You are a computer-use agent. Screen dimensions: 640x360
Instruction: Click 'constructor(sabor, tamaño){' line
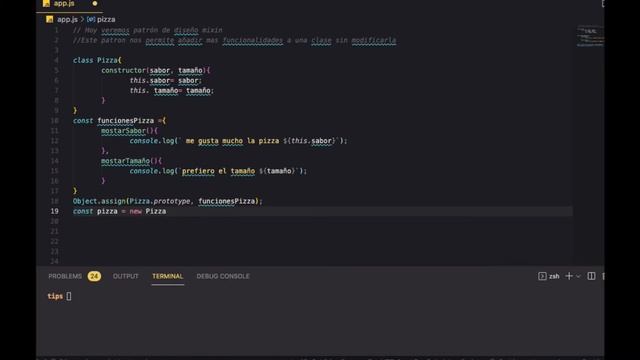click(156, 70)
